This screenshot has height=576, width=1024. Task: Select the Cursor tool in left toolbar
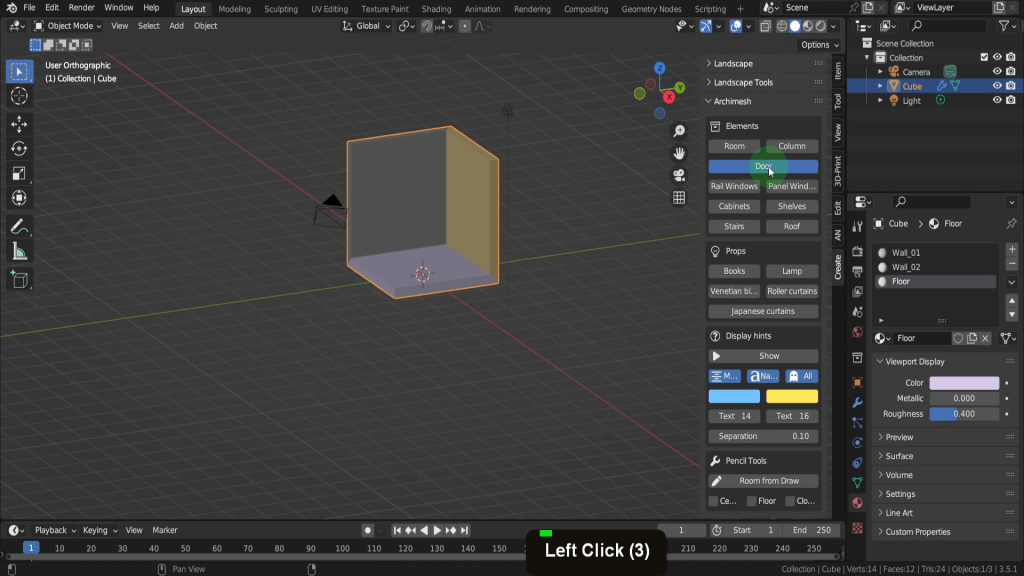19,96
